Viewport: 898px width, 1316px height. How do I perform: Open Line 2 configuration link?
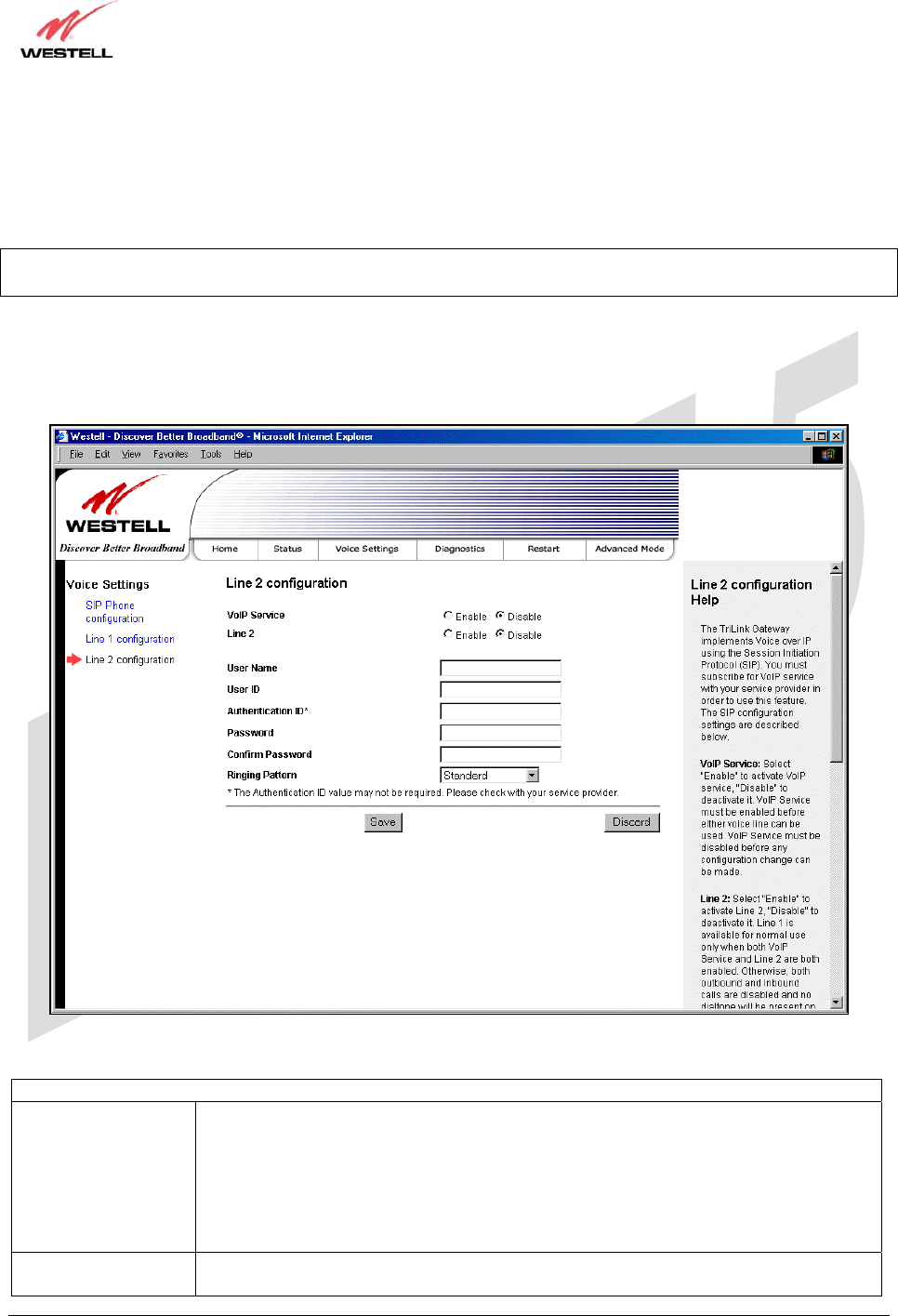(x=130, y=659)
